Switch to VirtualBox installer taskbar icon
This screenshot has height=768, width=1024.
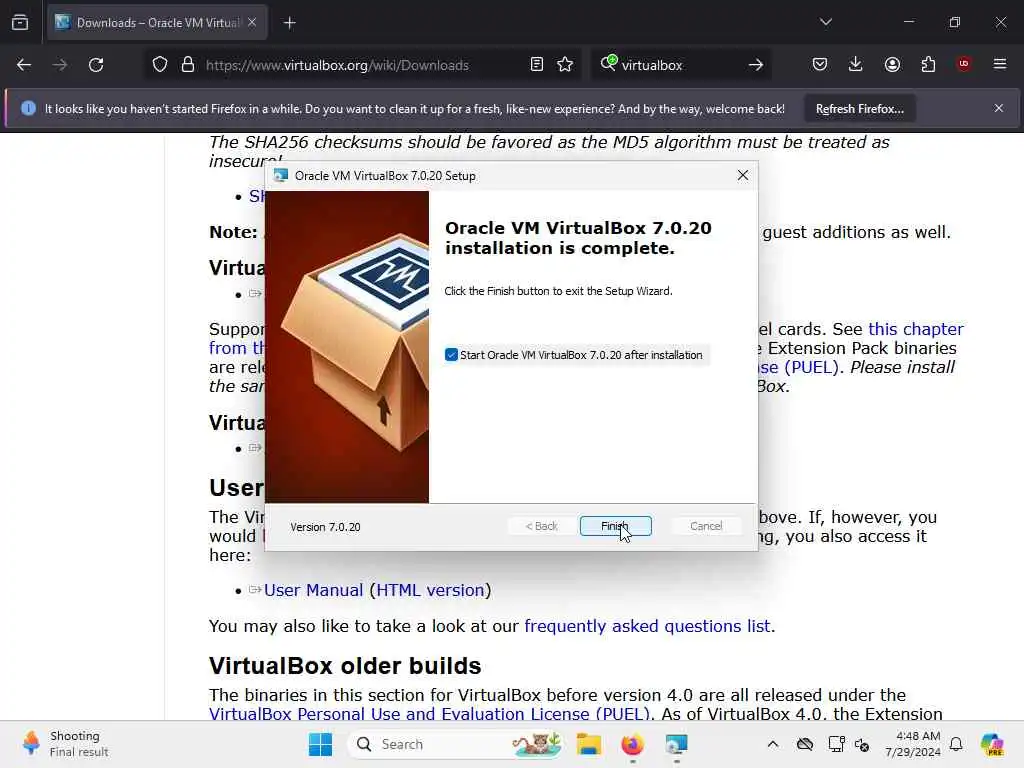(x=676, y=744)
